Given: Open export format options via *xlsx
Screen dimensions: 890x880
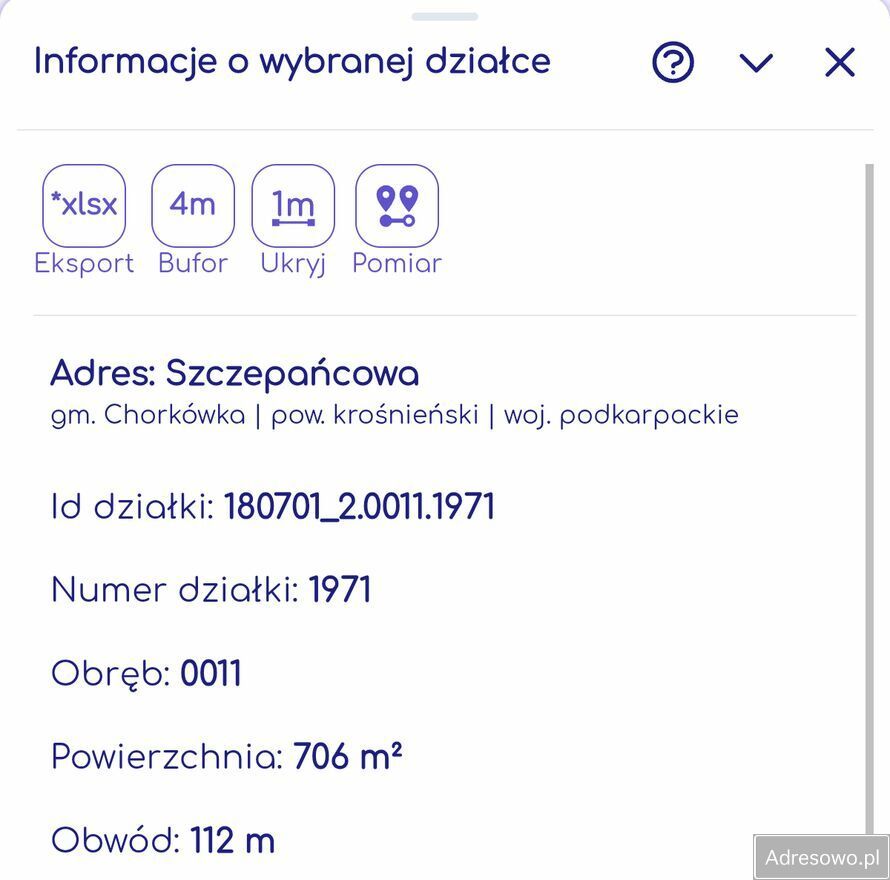Looking at the screenshot, I should (x=84, y=204).
